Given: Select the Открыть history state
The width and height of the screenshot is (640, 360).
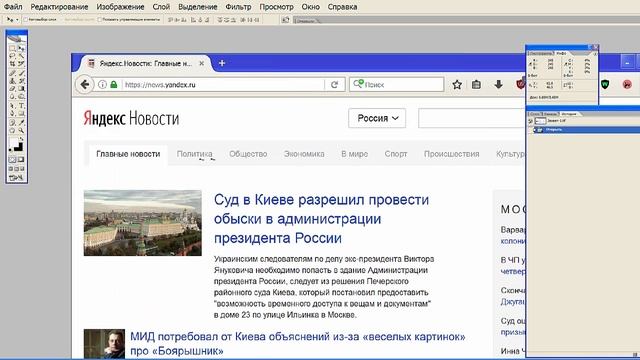Looking at the screenshot, I should (x=587, y=130).
